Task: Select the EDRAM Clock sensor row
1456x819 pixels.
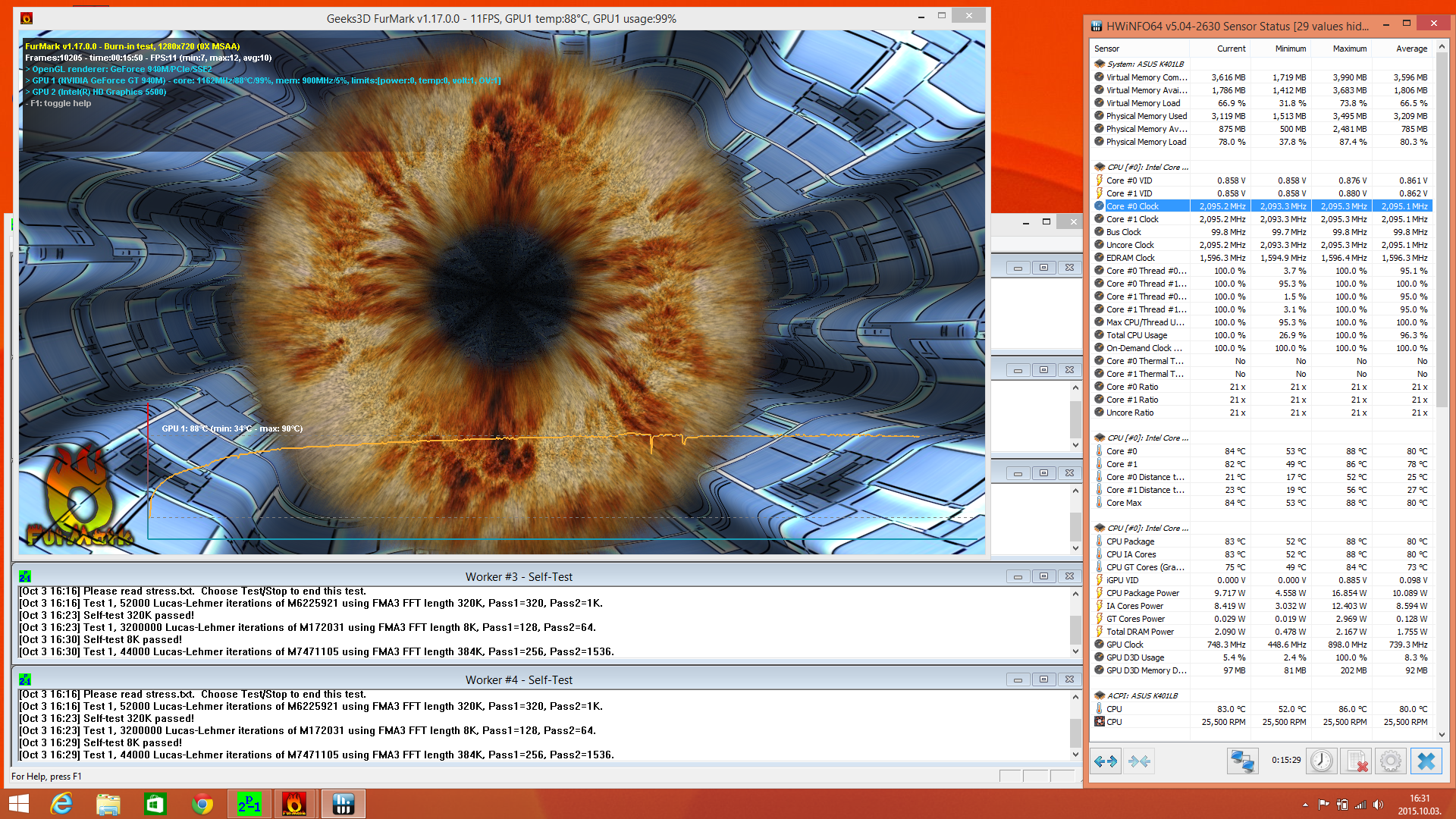Action: pos(1262,258)
